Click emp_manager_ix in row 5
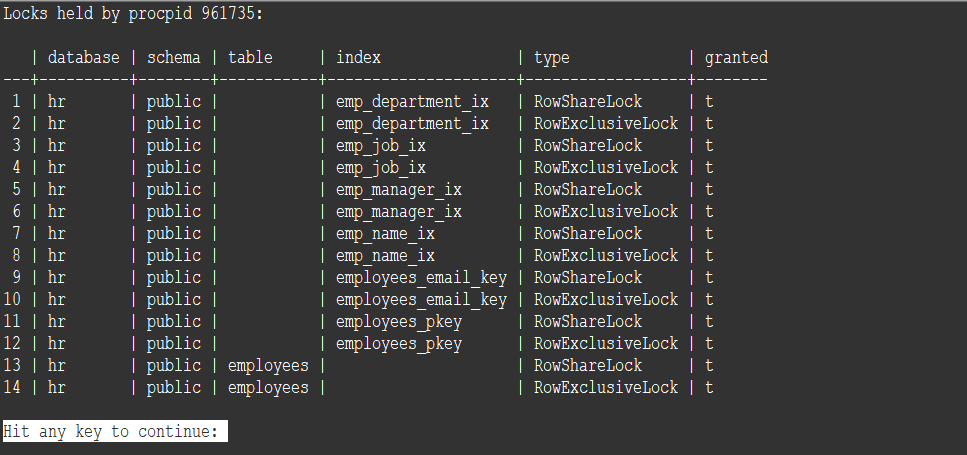The width and height of the screenshot is (967, 455). [x=398, y=190]
